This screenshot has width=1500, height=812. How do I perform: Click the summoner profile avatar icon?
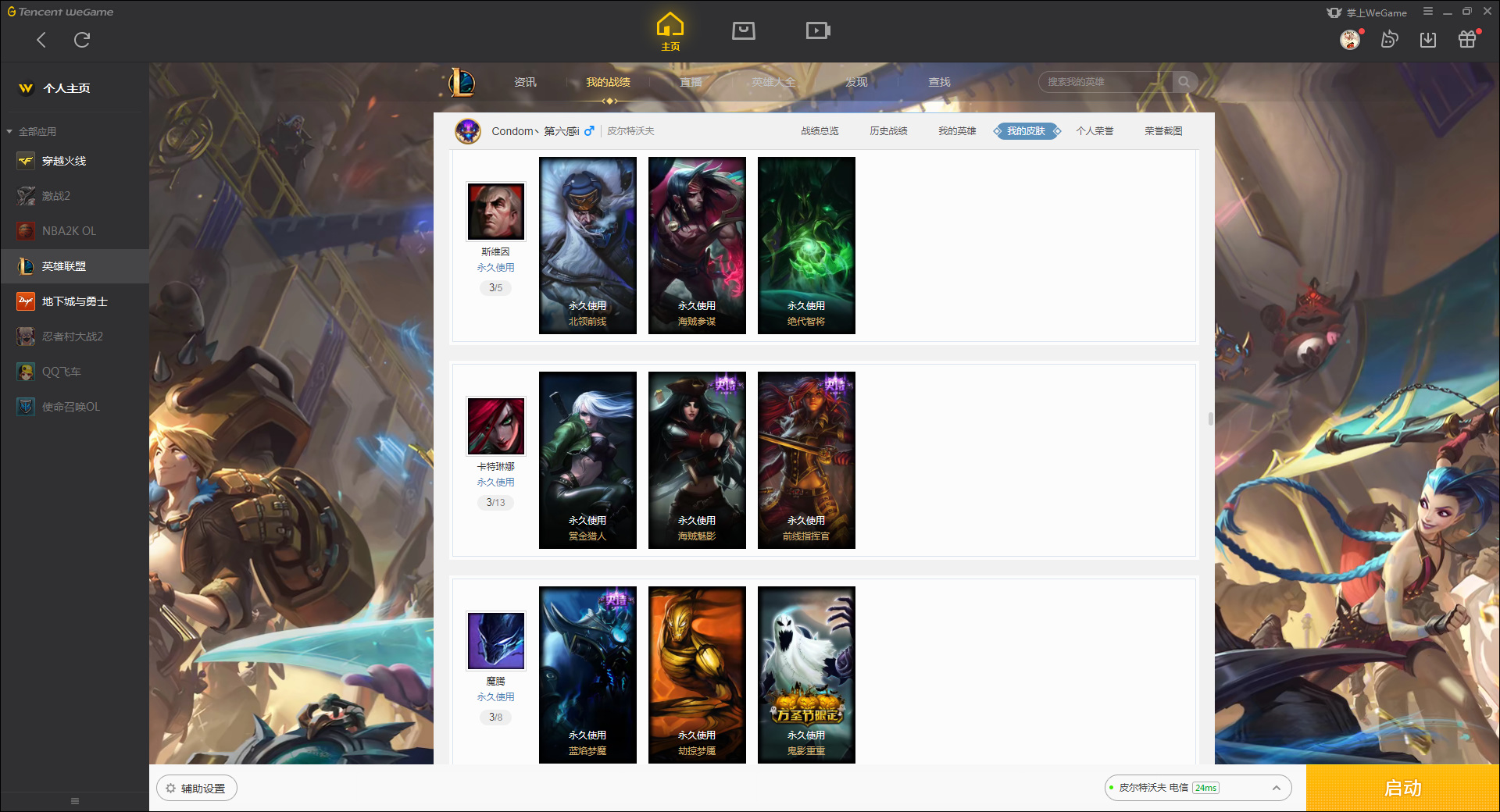point(468,131)
